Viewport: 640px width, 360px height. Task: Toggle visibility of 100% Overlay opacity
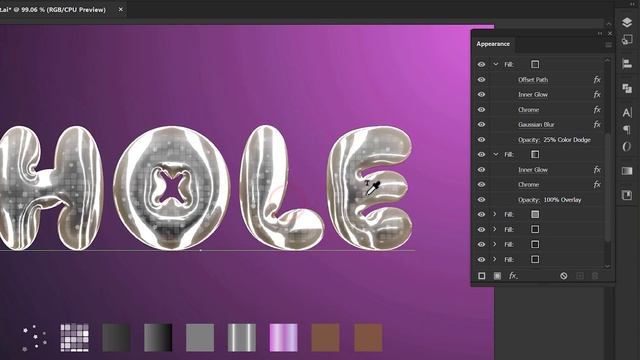point(482,200)
